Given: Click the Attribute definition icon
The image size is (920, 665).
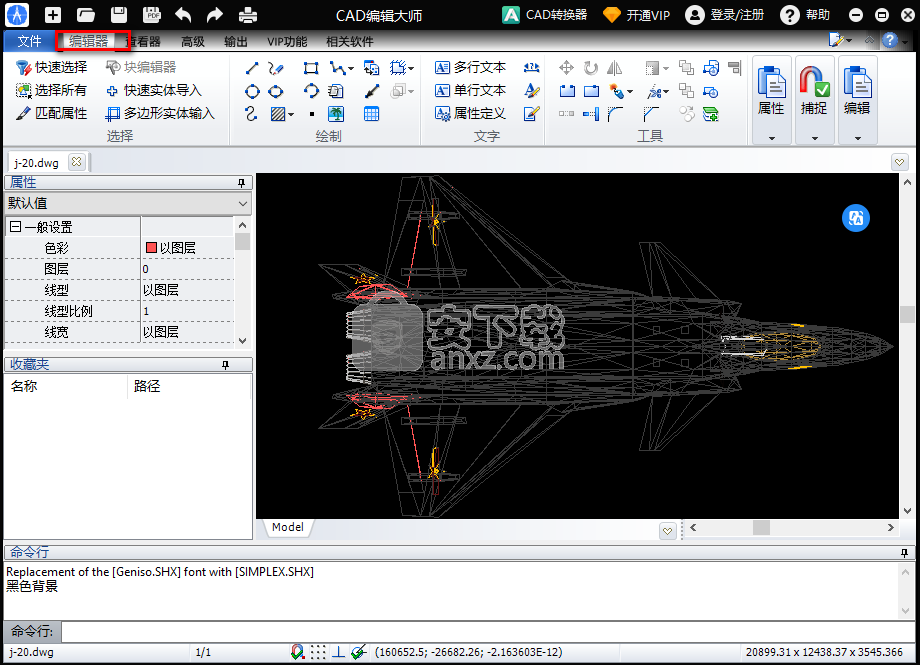Looking at the screenshot, I should point(442,113).
